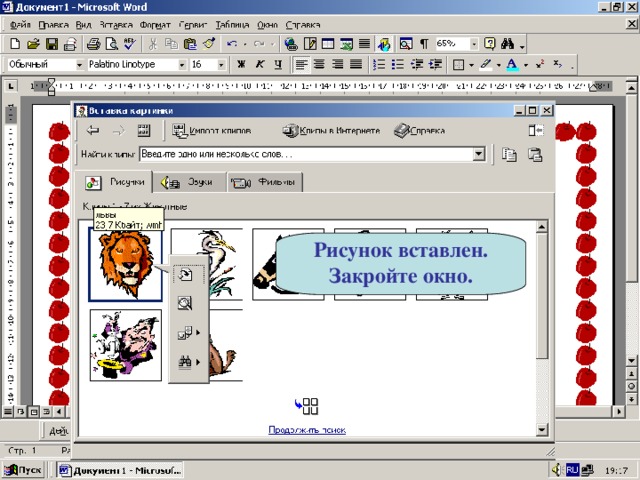The image size is (640, 480).
Task: Toggle the Drawing toolbar icon
Action: [x=384, y=44]
